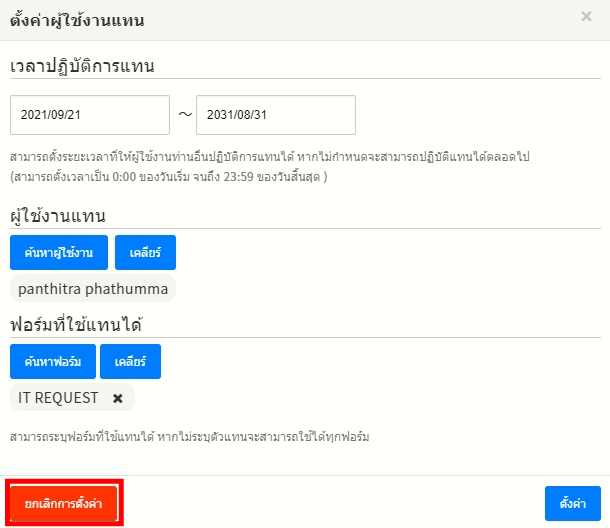Viewport: 610px width, 528px height.
Task: Click the start date field 2021/09/21
Action: tap(90, 114)
